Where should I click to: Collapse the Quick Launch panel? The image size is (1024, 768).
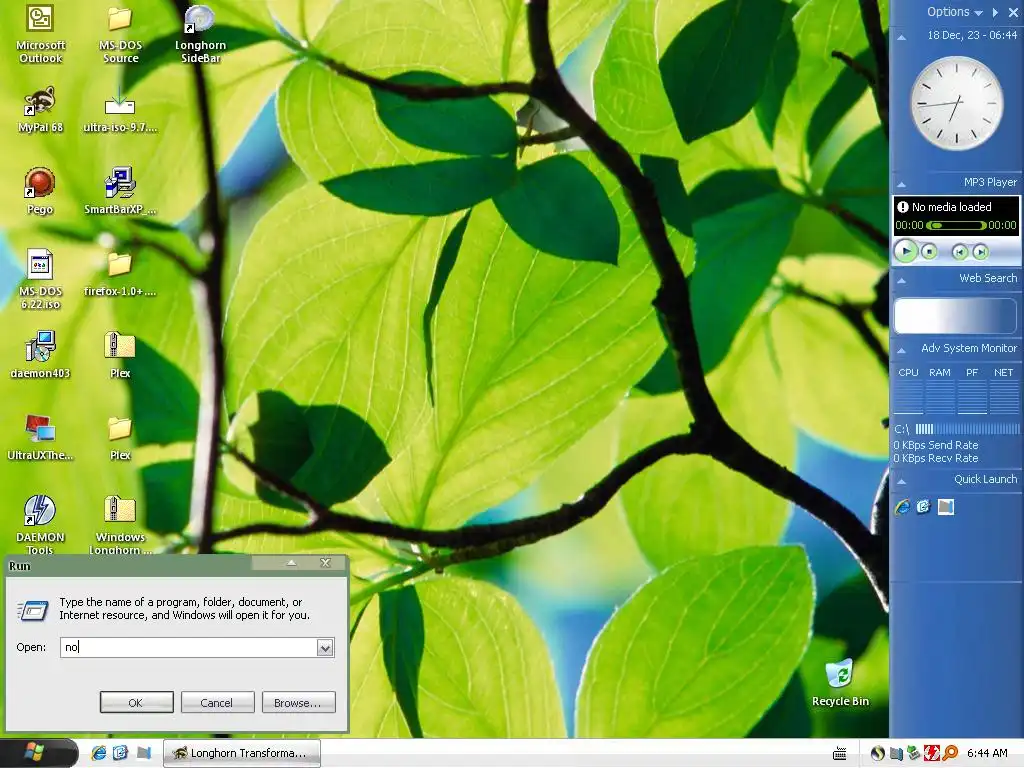click(x=902, y=481)
